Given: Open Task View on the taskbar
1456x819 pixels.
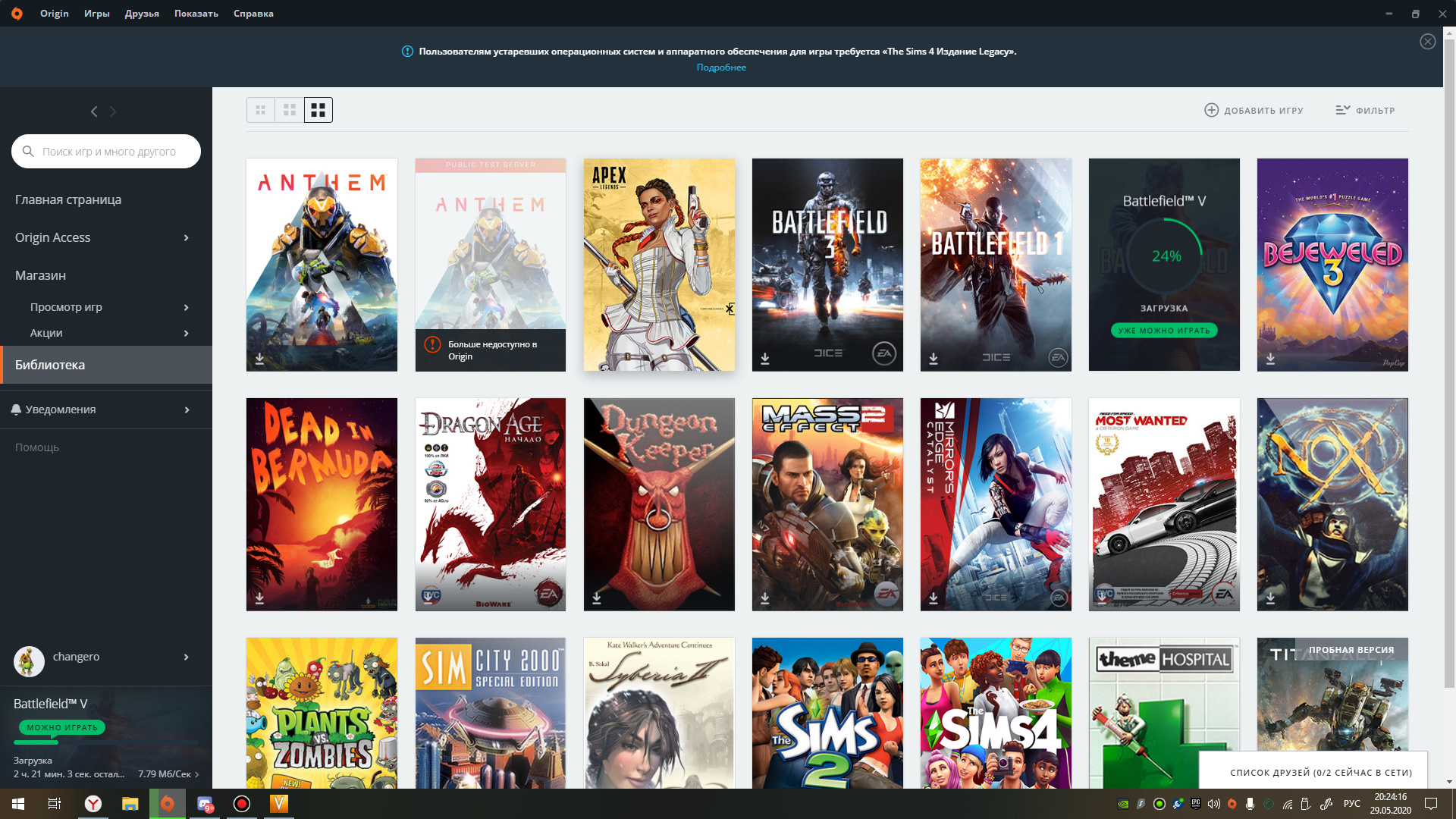Looking at the screenshot, I should [x=55, y=804].
